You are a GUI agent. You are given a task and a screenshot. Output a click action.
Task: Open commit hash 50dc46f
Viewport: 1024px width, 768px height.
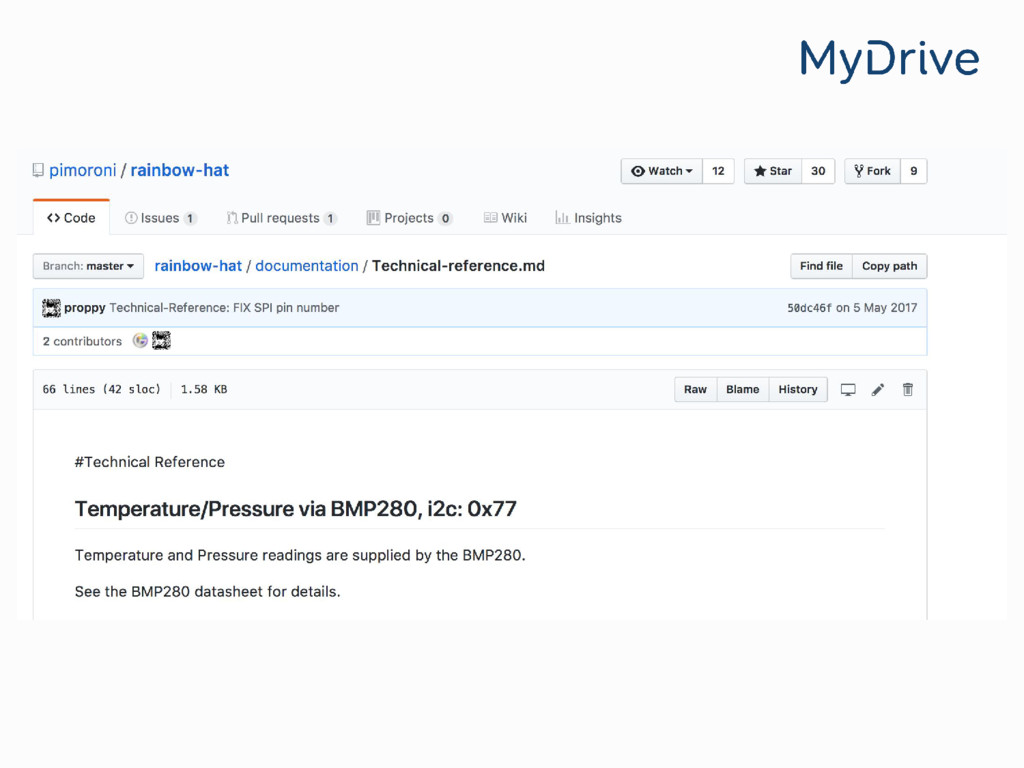(809, 308)
